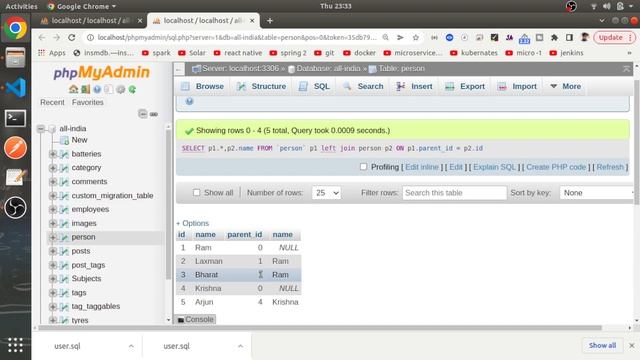Image resolution: width=640 pixels, height=360 pixels.
Task: Click the Edit inline link
Action: point(422,167)
